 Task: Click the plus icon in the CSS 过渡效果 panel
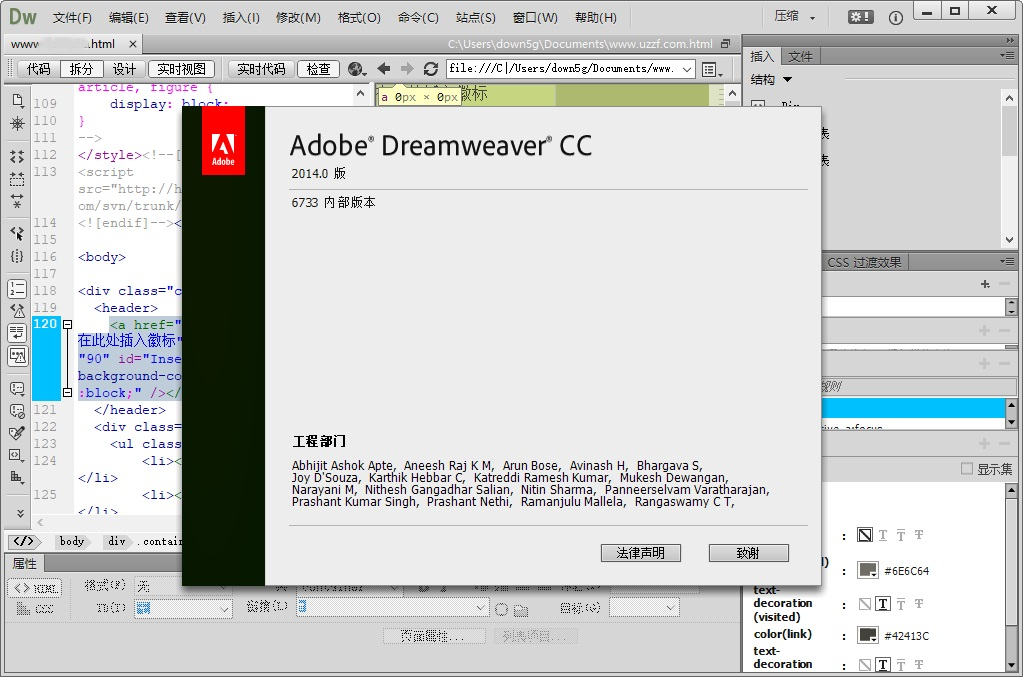[x=984, y=284]
